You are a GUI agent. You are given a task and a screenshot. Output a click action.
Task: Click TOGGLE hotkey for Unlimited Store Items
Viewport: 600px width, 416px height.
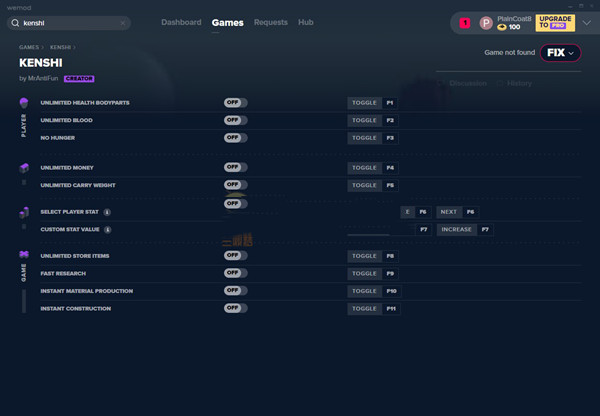pos(373,256)
